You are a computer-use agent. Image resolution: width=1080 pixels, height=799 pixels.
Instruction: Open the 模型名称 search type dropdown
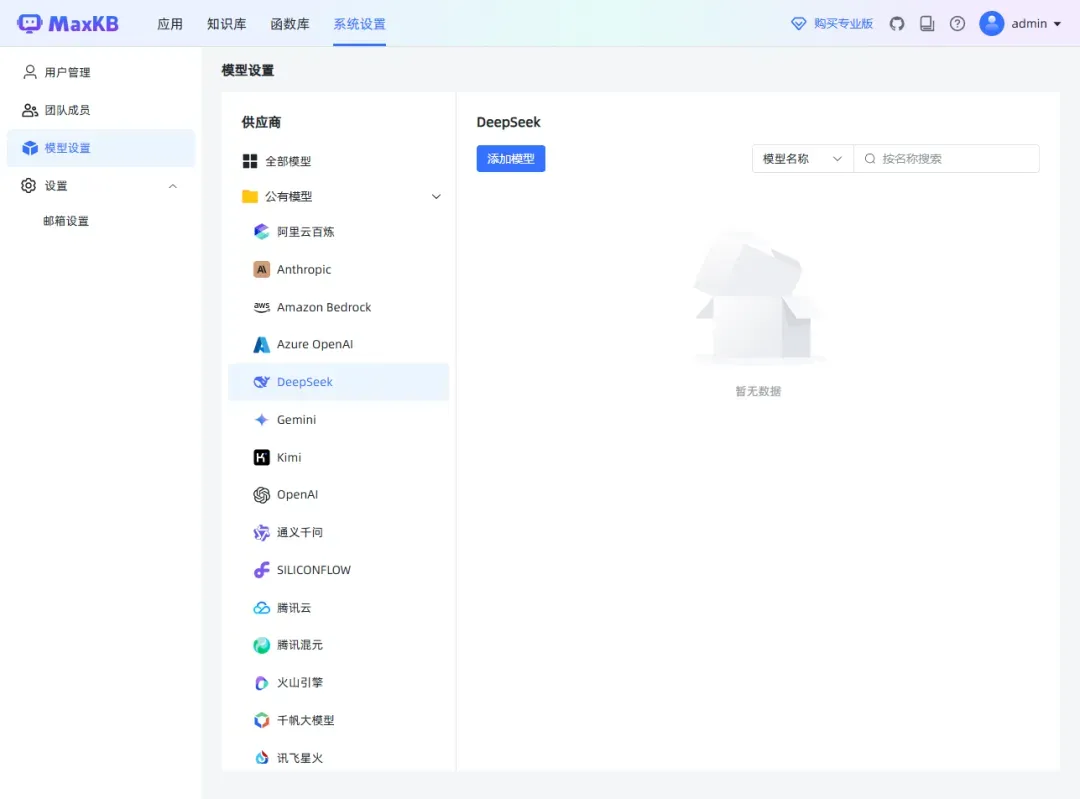[802, 159]
